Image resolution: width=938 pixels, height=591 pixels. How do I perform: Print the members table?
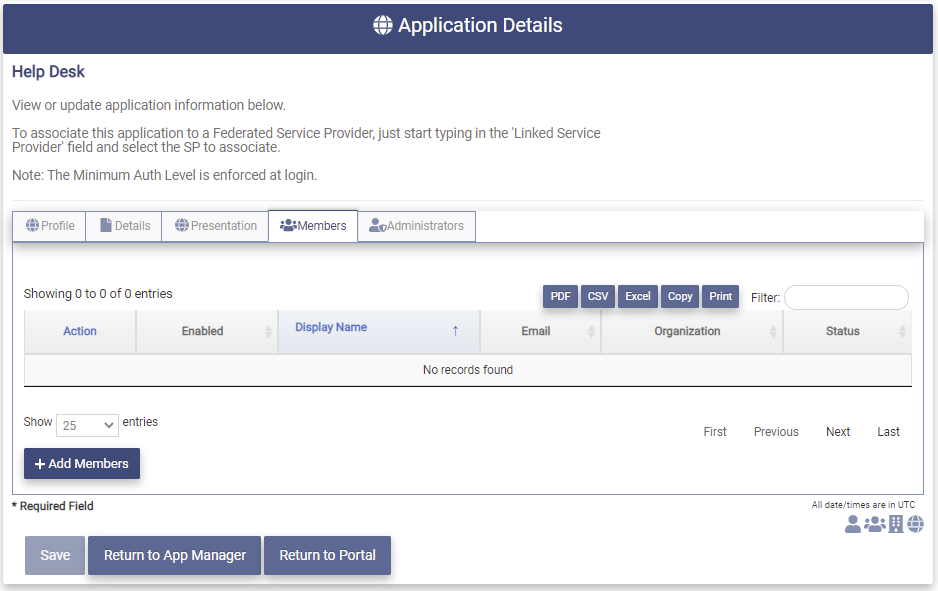tap(720, 296)
